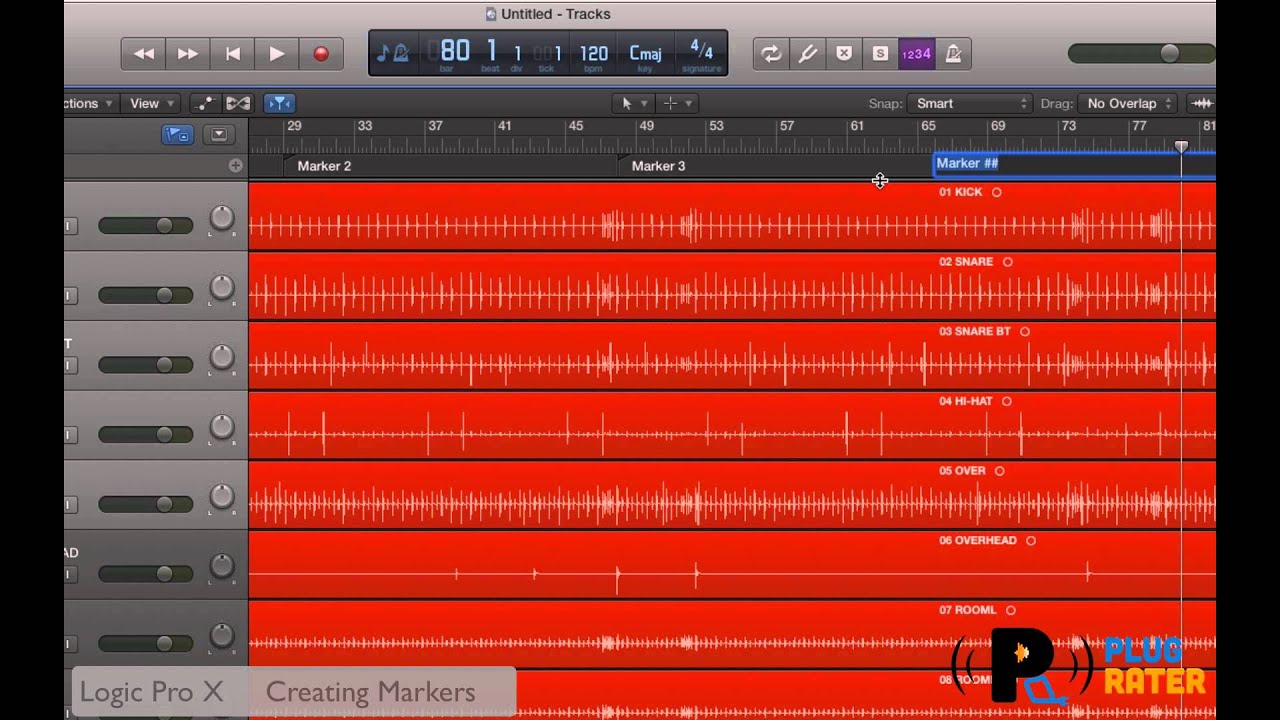The image size is (1280, 720).
Task: Toggle the metronome click button
Action: 953,54
